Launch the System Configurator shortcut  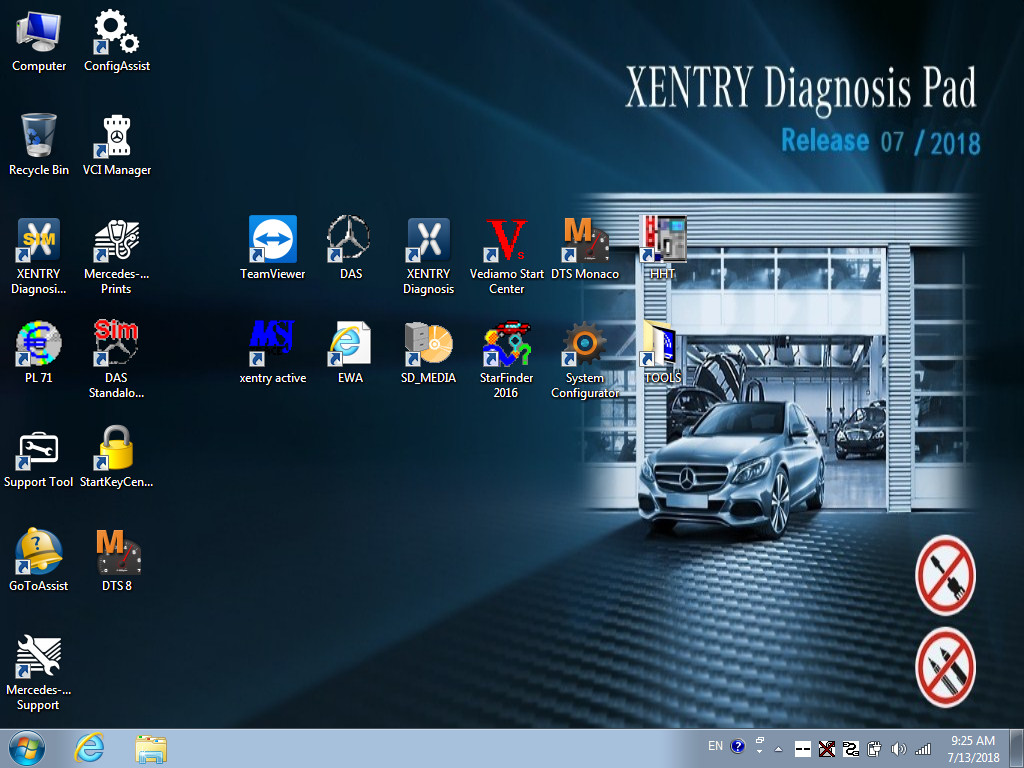pos(585,344)
